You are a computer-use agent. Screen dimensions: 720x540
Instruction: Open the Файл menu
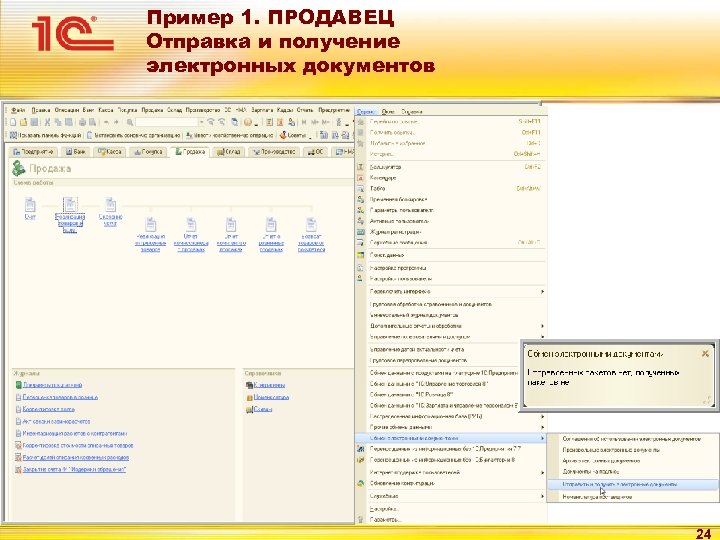point(18,110)
